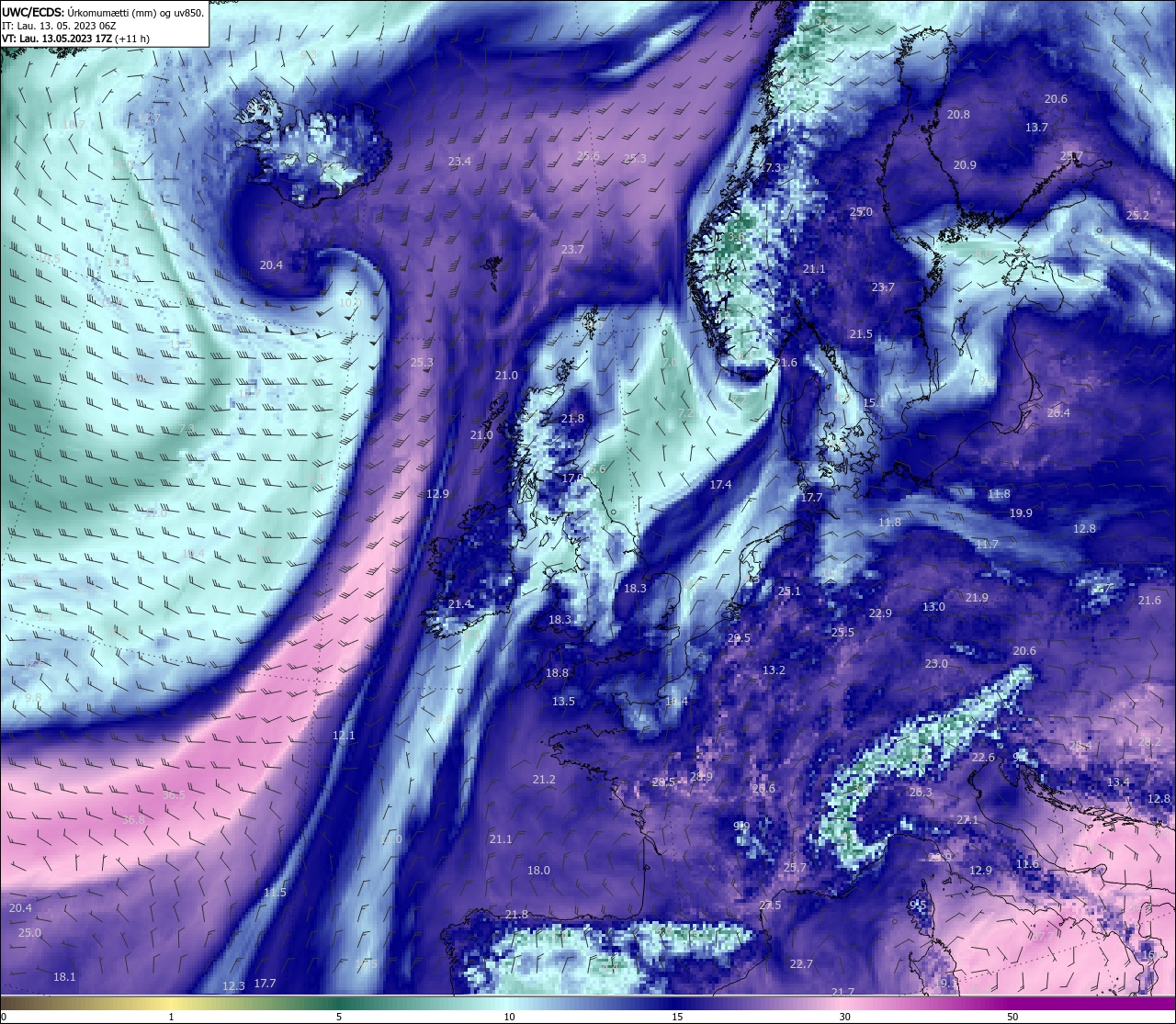Image resolution: width=1176 pixels, height=1024 pixels.
Task: Click the 25.1 map value
Action: click(x=789, y=591)
